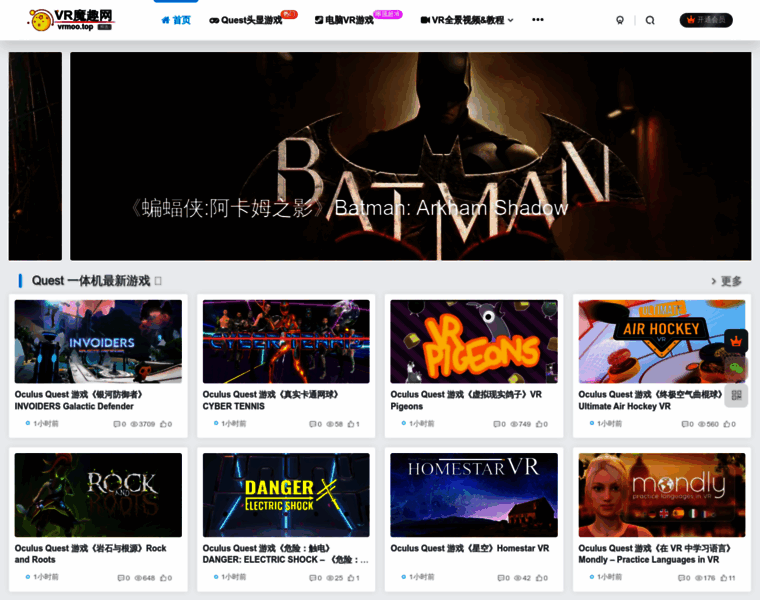Show the floating QR code icon

pyautogui.click(x=736, y=395)
